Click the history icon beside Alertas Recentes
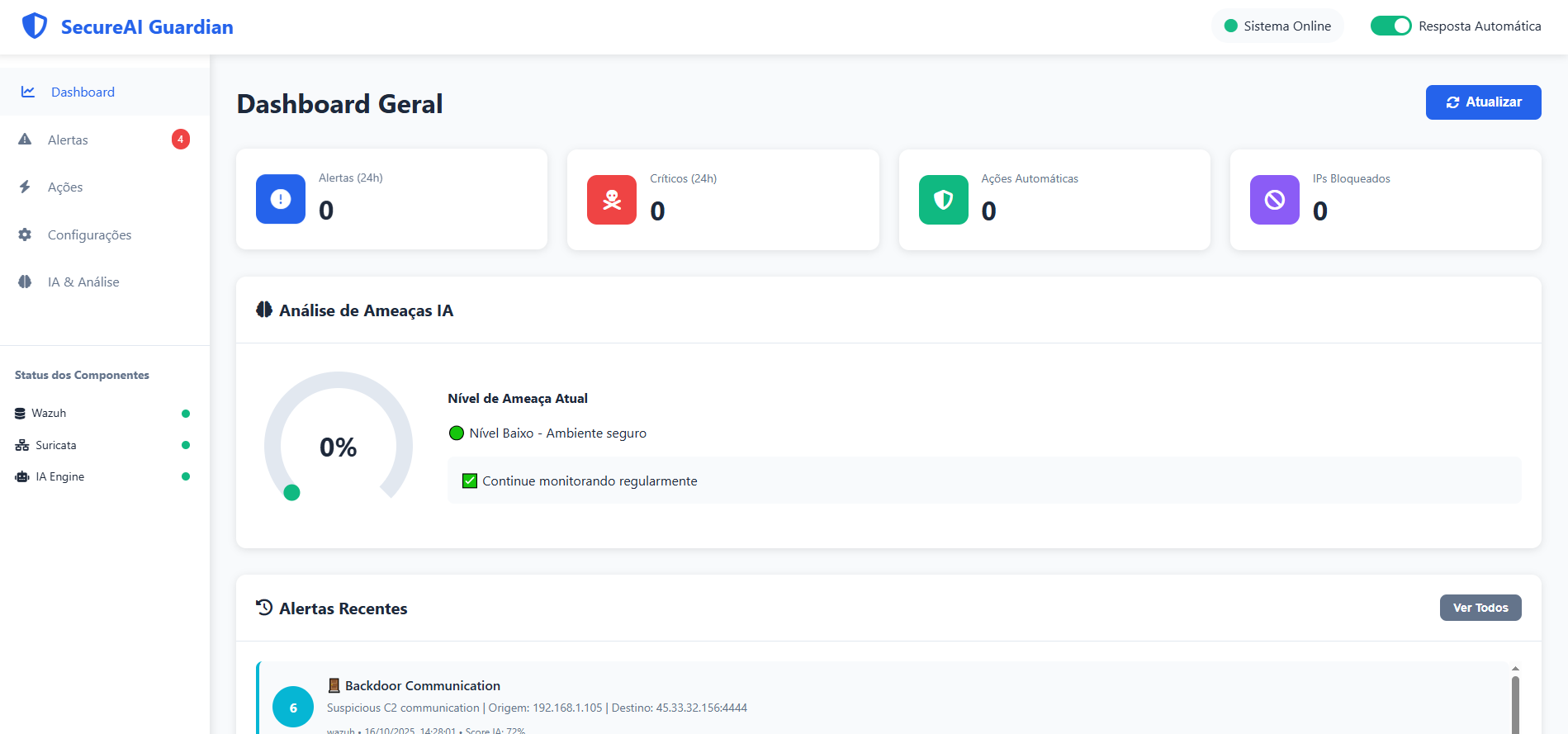This screenshot has width=1568, height=734. (x=264, y=608)
